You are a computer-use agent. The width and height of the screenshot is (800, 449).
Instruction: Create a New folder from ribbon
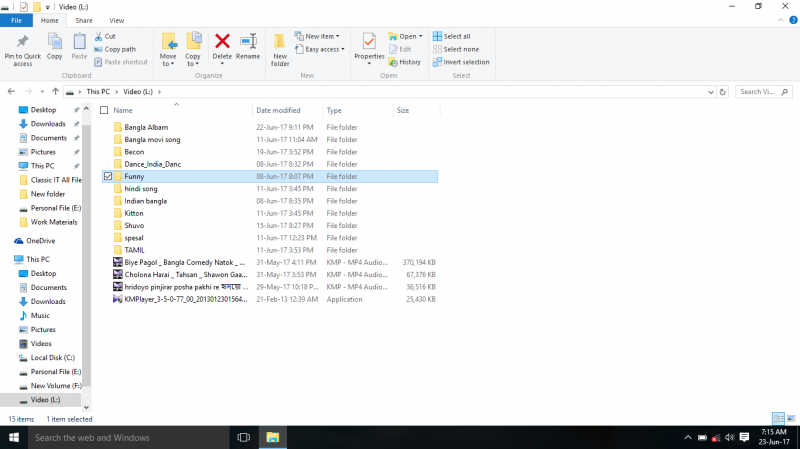[x=280, y=49]
